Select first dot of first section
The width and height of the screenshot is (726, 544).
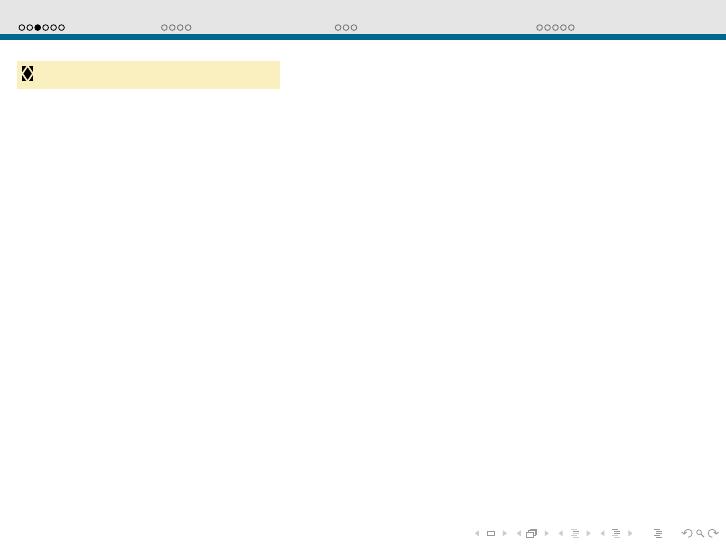tap(22, 28)
